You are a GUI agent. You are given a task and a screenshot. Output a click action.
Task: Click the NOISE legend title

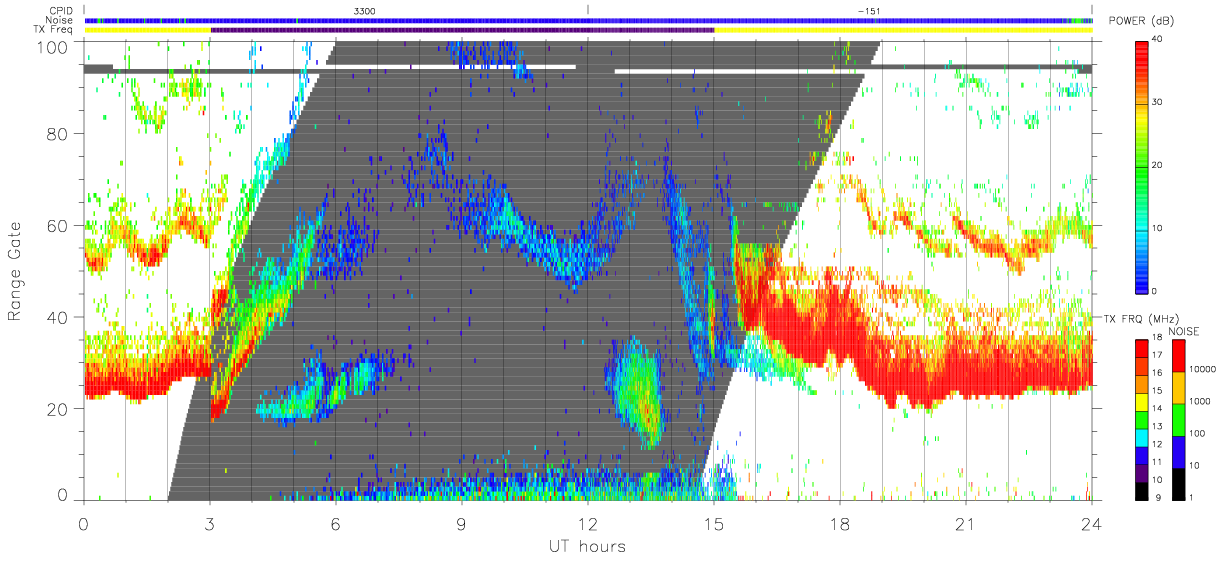1184,331
